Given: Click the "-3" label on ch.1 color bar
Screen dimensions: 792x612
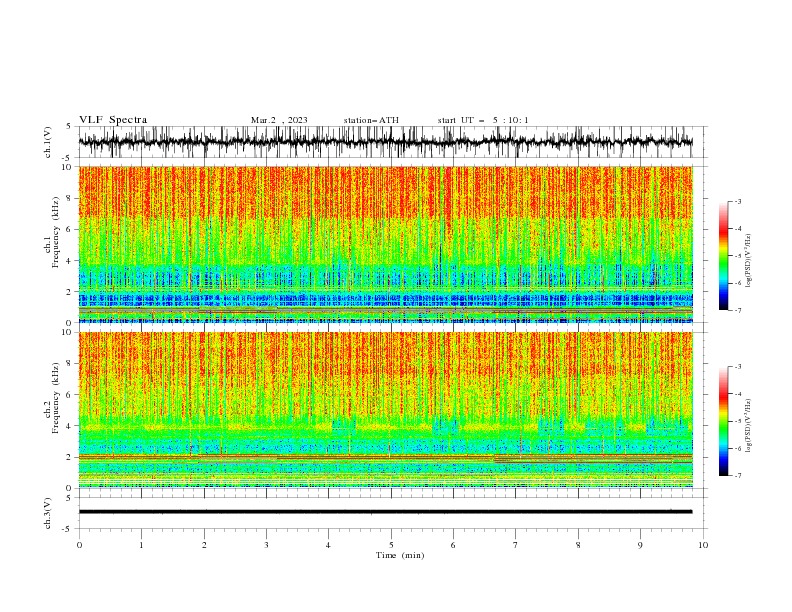Looking at the screenshot, I should 737,201.
